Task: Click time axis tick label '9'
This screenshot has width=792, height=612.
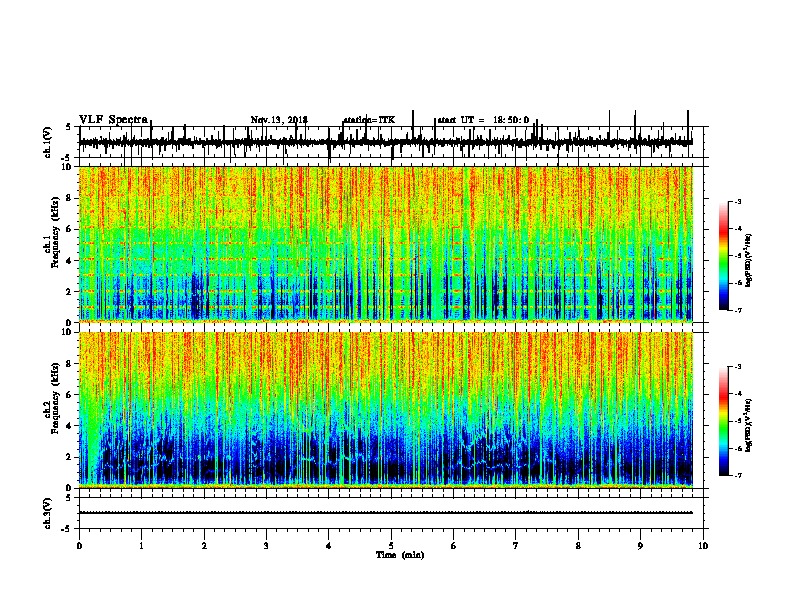Action: click(x=640, y=545)
